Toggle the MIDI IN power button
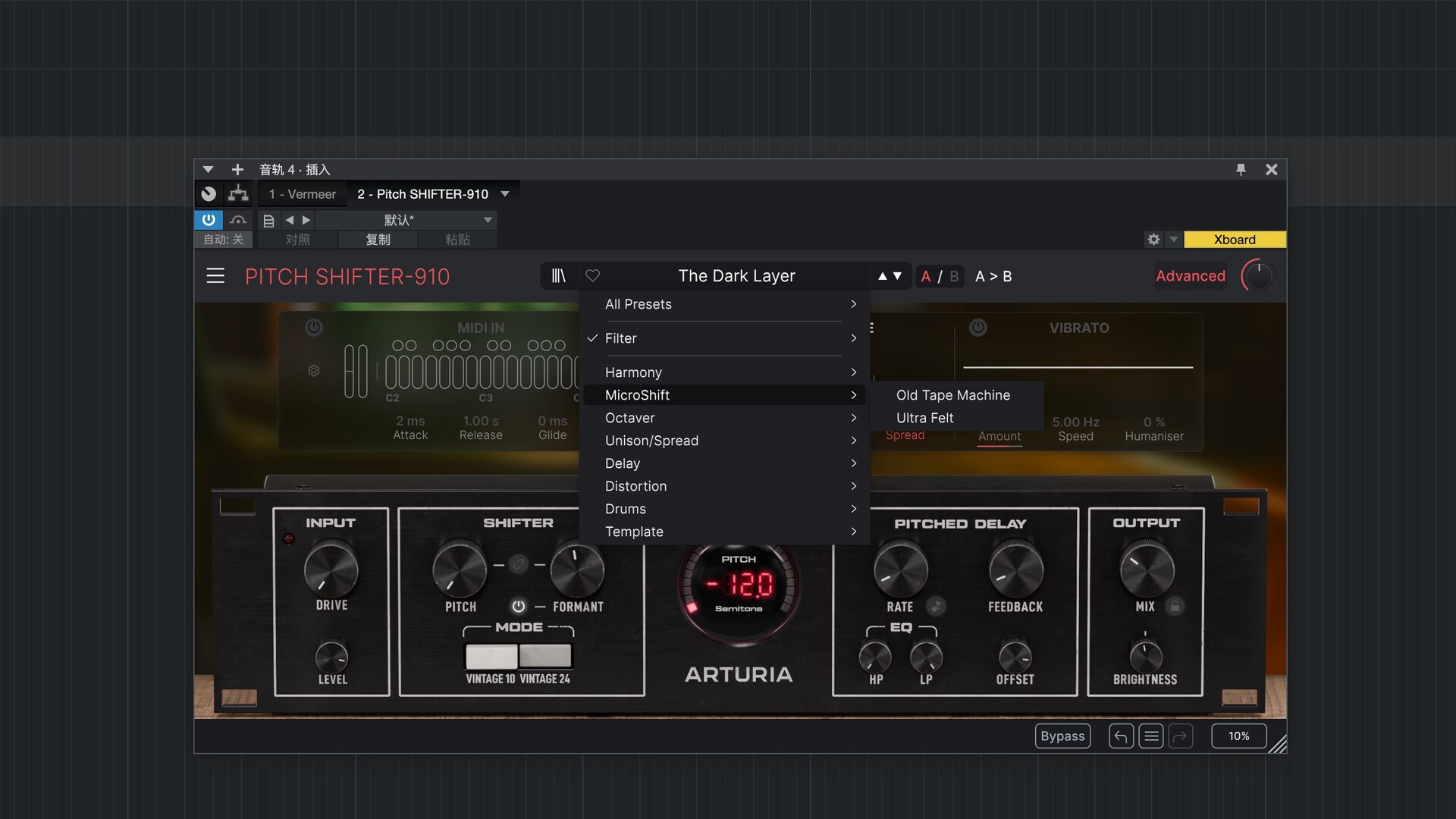 [314, 328]
